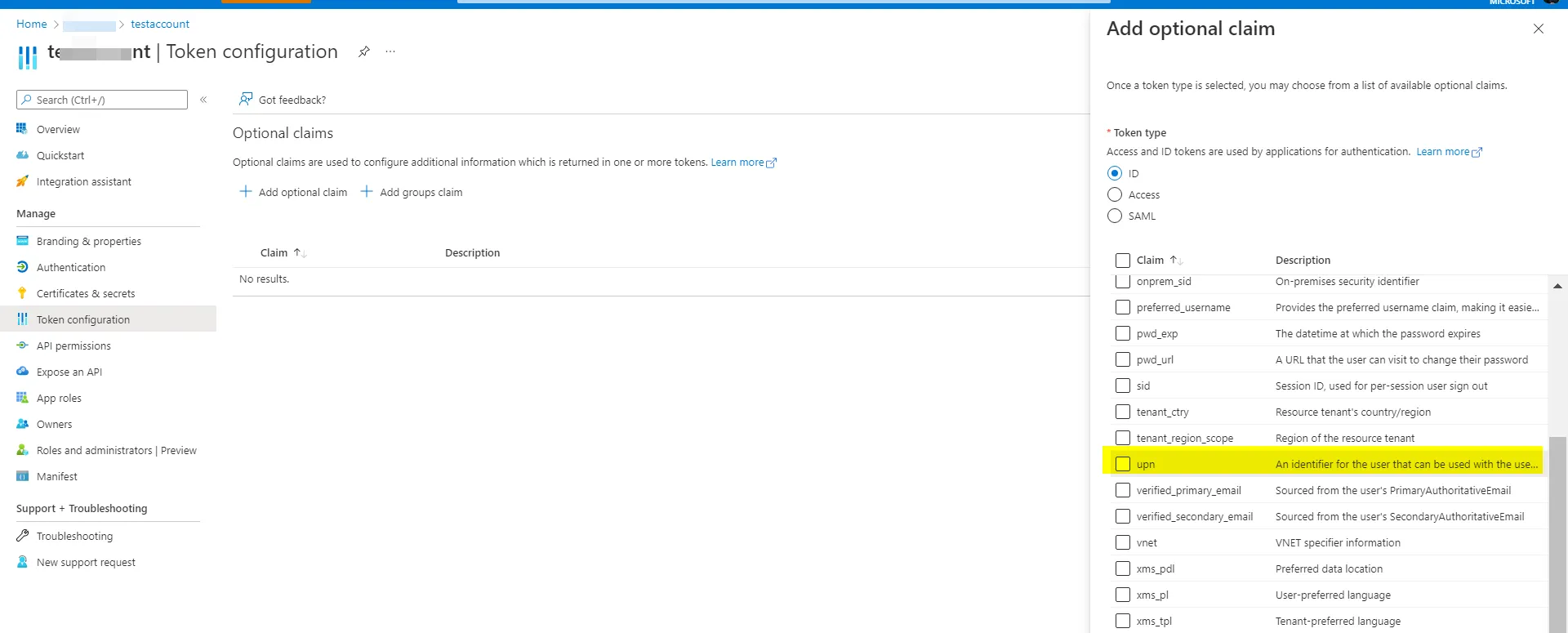Select the SAML token type
The image size is (1568, 633).
(1115, 216)
